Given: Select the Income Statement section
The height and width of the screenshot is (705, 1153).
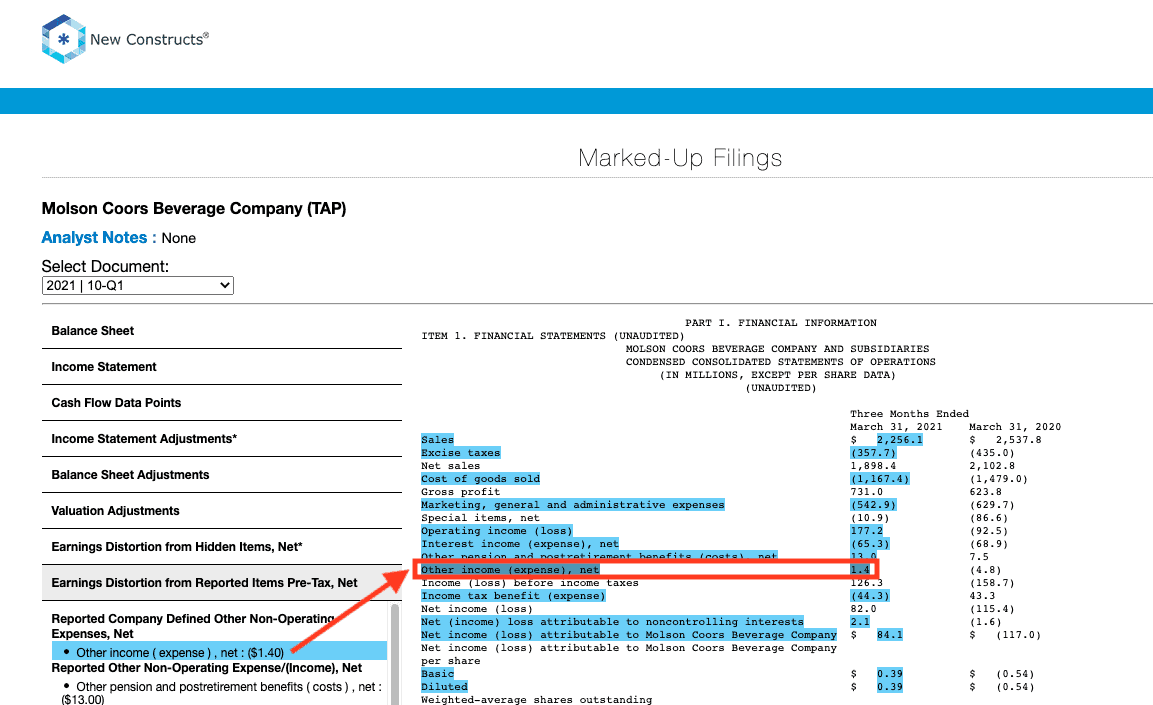Looking at the screenshot, I should (x=221, y=367).
